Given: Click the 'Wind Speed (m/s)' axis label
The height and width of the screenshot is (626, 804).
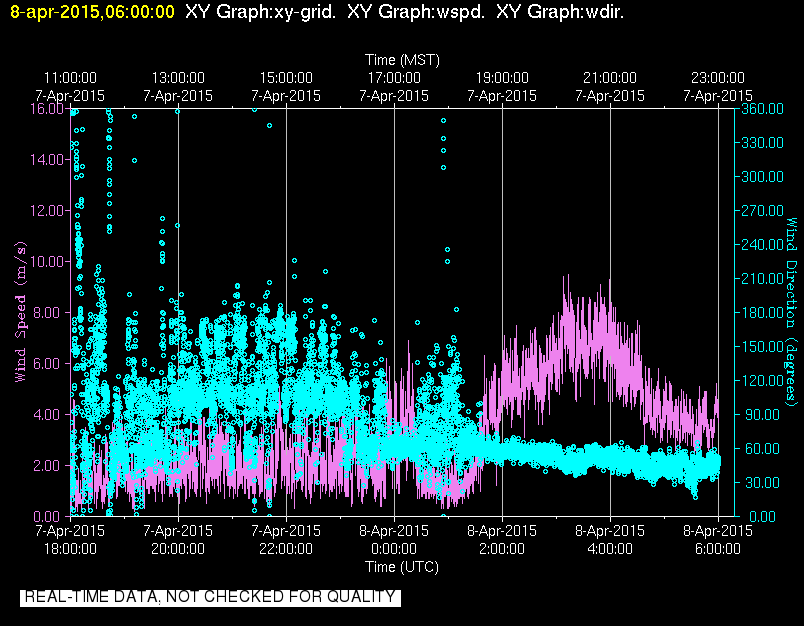Looking at the screenshot, I should 20,312.
